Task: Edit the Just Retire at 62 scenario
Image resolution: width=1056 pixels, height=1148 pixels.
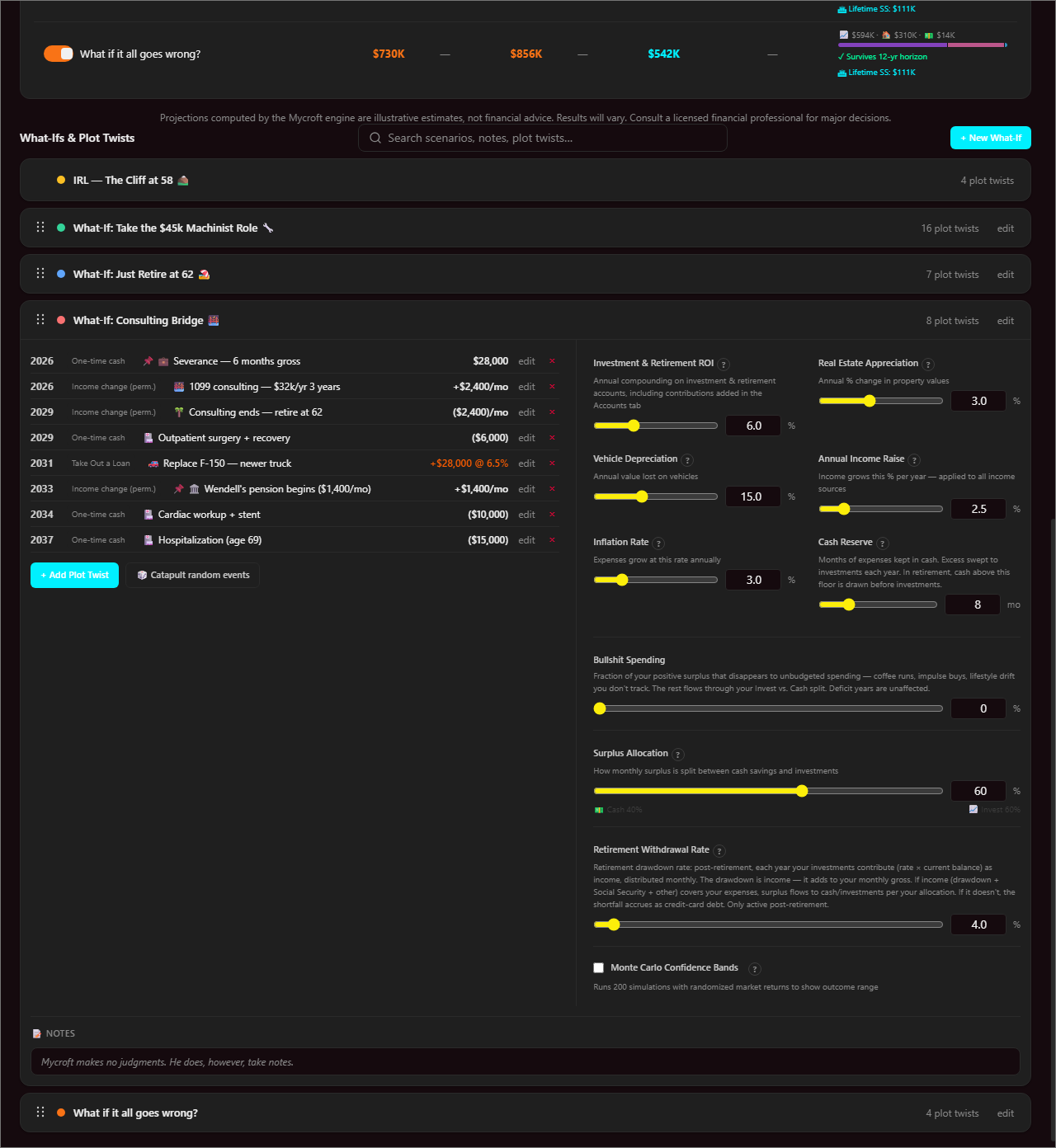Action: [1005, 275]
